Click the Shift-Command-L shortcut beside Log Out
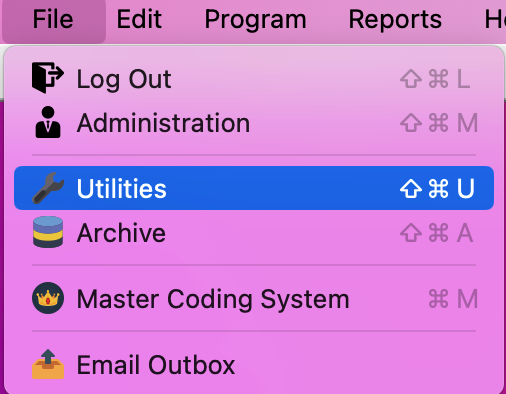 (435, 79)
